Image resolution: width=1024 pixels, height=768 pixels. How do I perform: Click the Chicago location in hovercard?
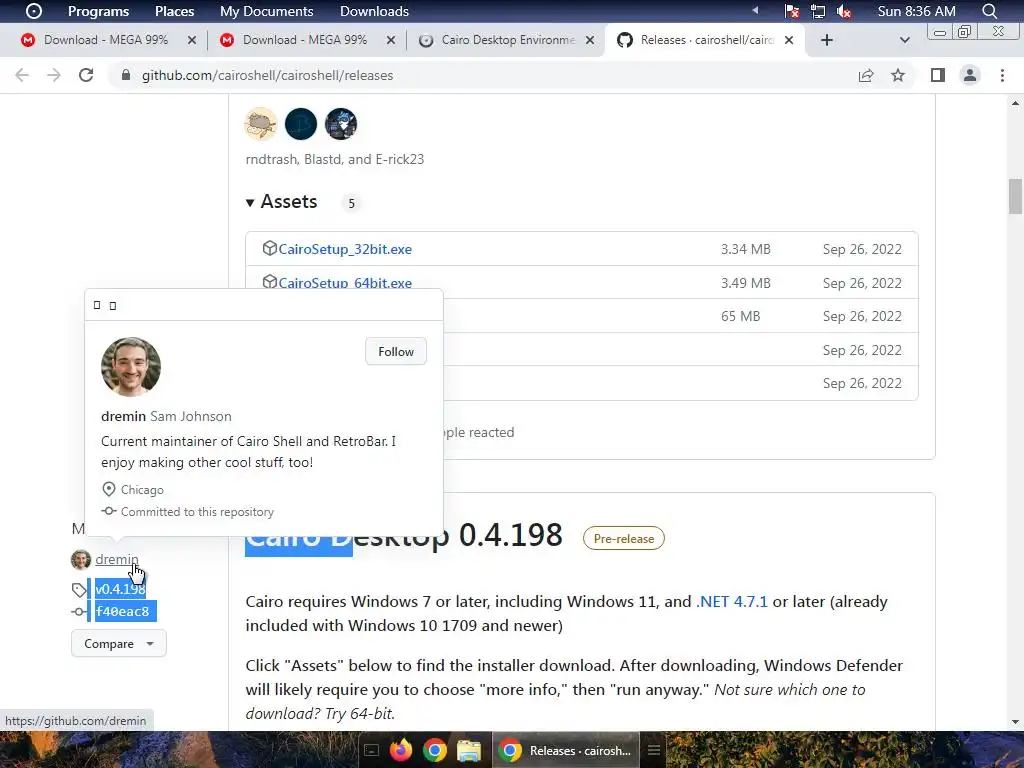click(142, 490)
